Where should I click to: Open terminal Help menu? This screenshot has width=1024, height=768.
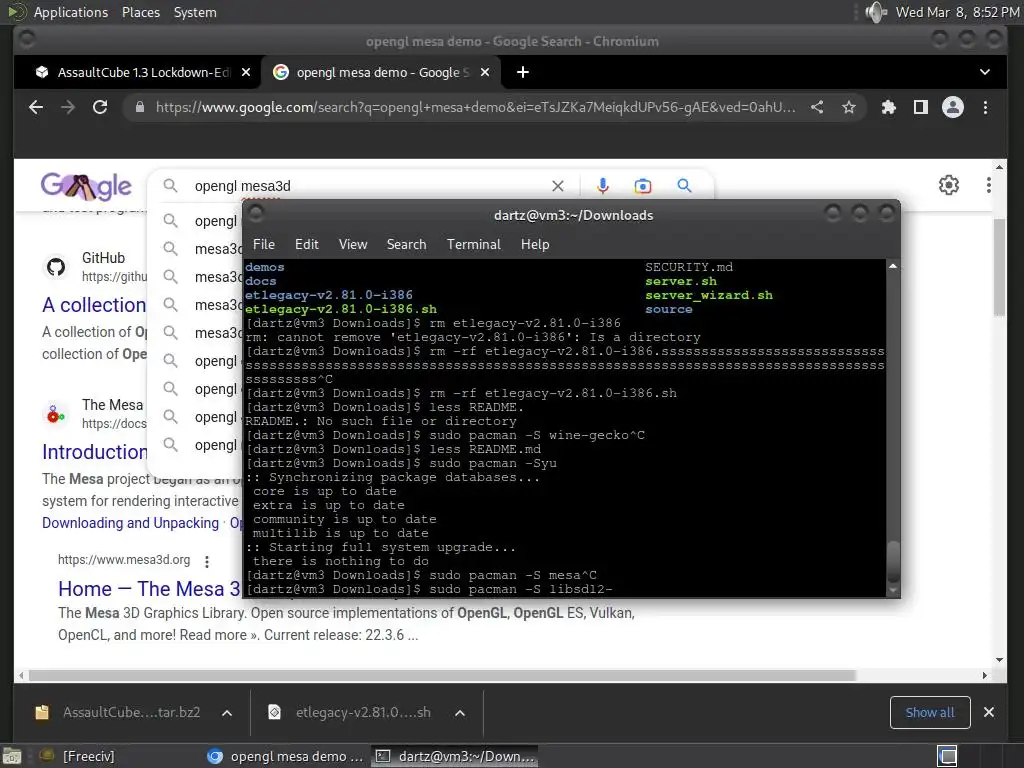click(x=535, y=244)
